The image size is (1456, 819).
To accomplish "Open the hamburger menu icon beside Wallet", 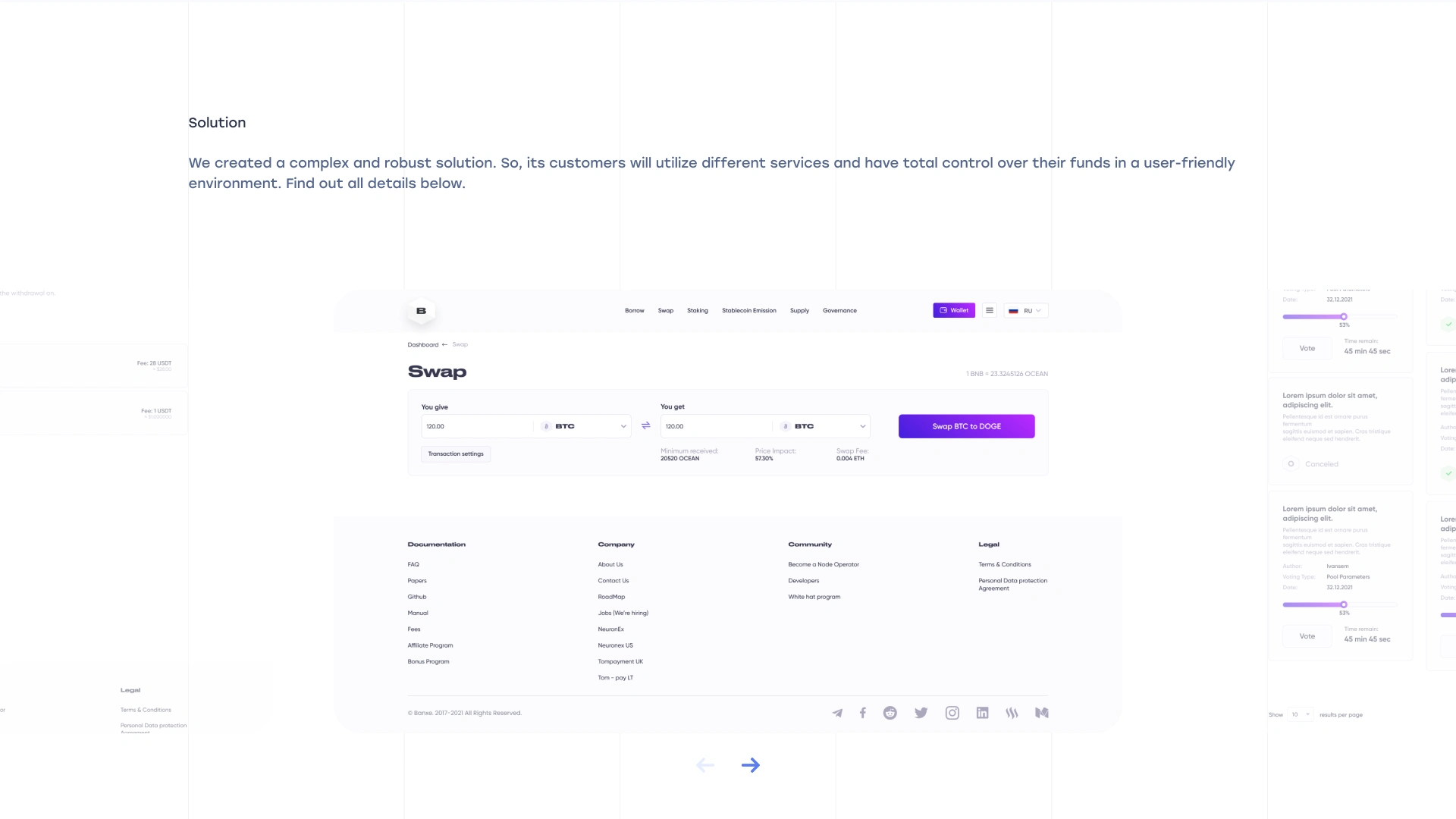I will click(990, 310).
